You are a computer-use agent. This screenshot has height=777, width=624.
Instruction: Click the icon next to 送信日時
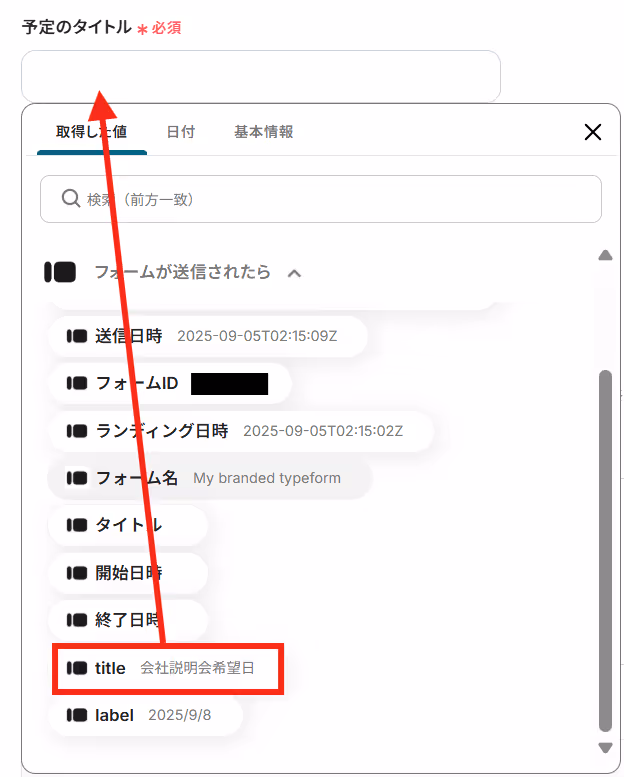[77, 336]
